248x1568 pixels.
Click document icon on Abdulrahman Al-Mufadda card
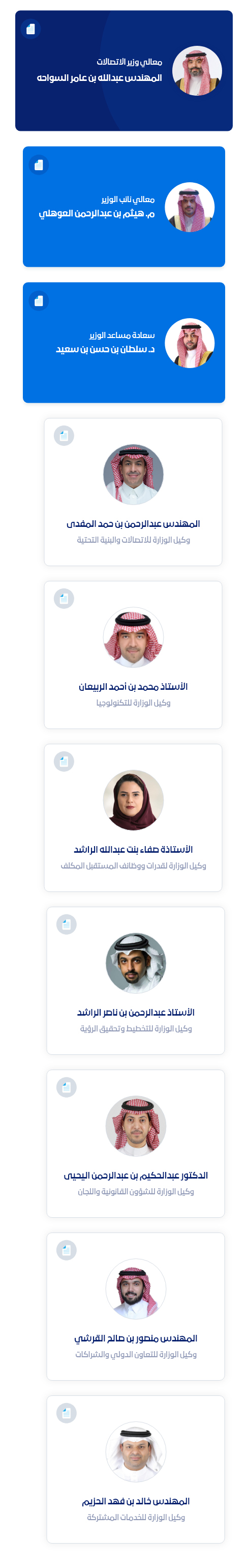(x=64, y=435)
